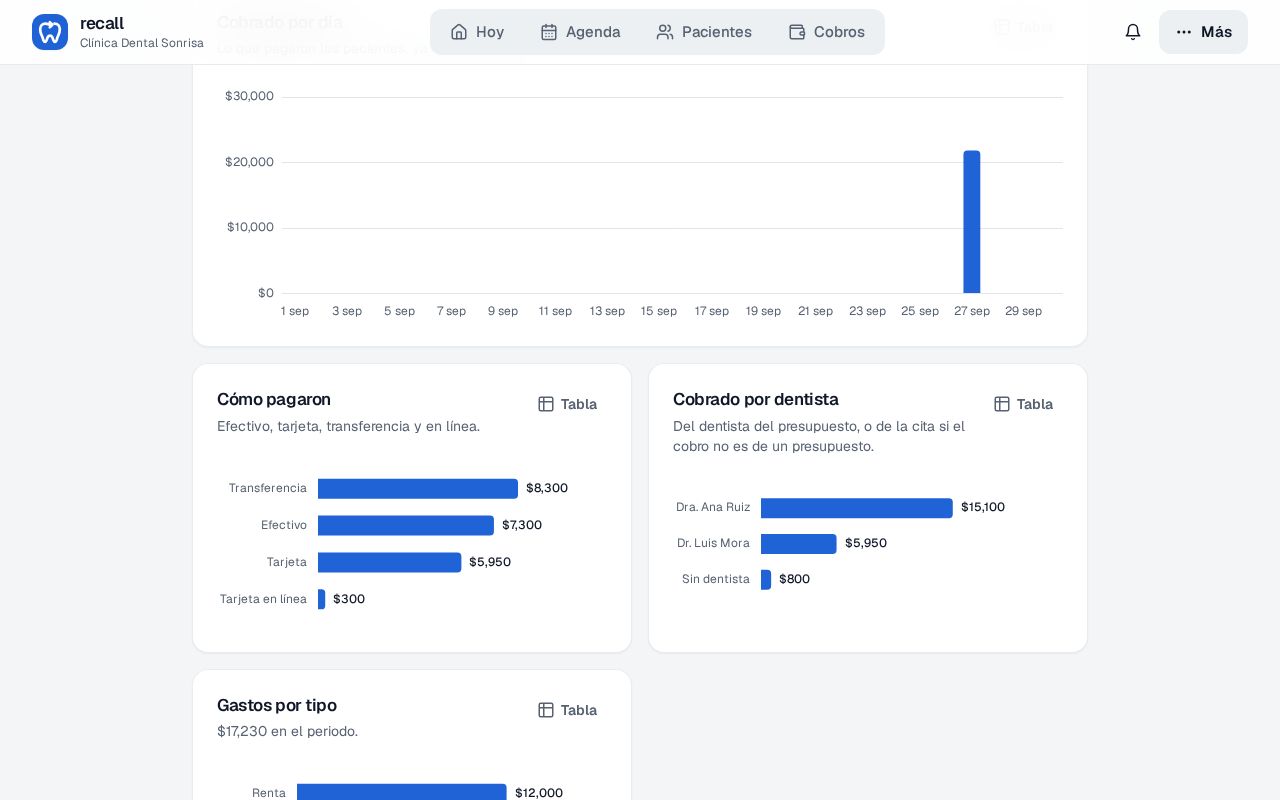Click the "Gastos por tipo" heading
Image resolution: width=1280 pixels, height=800 pixels.
click(277, 705)
